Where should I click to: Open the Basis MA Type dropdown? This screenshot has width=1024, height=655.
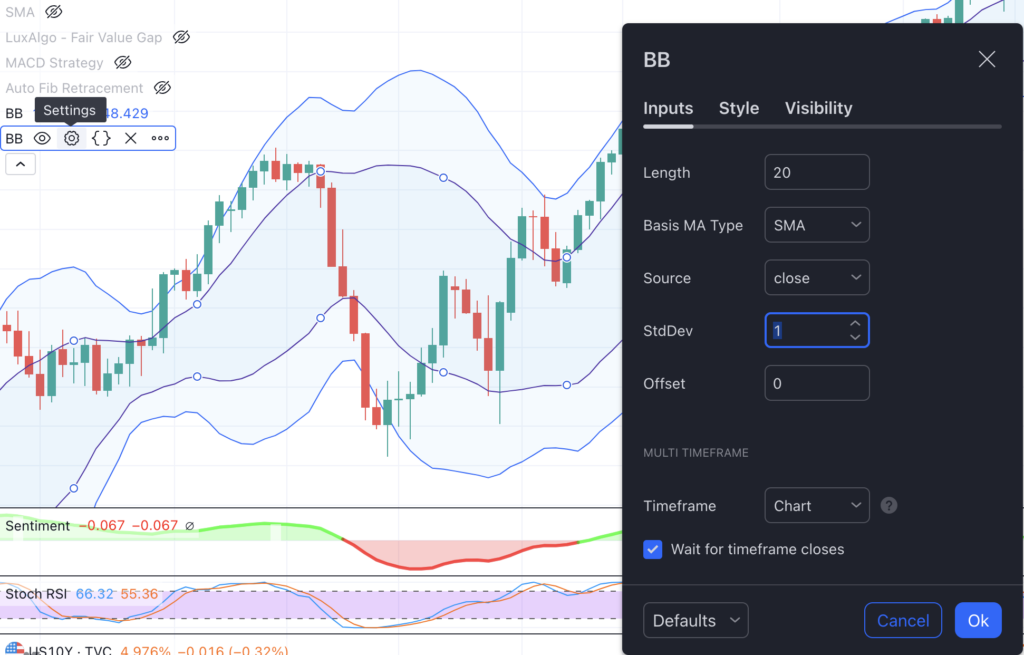point(816,224)
